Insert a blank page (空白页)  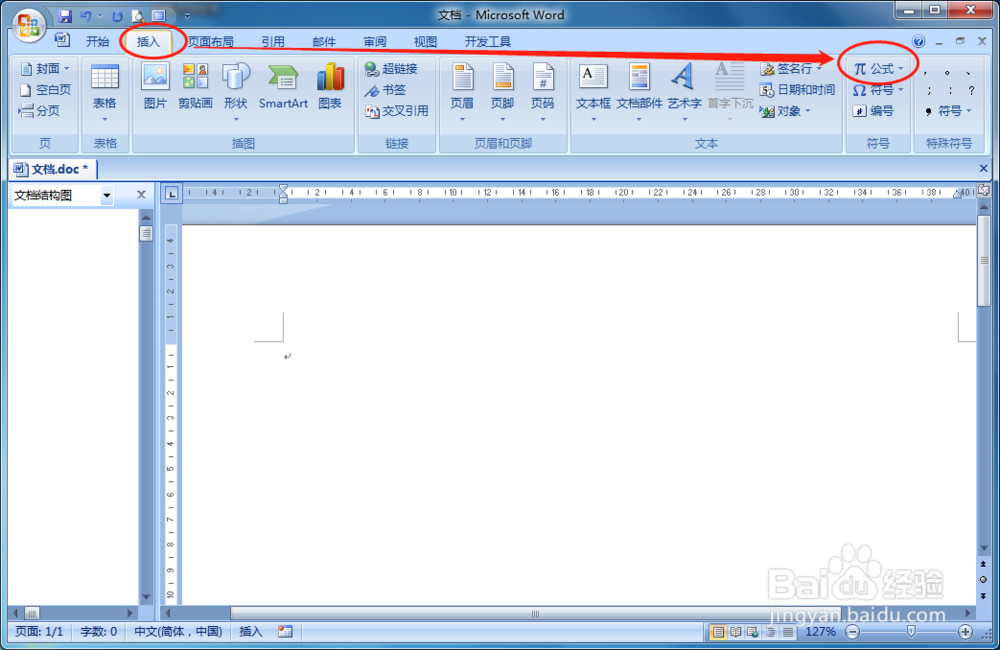point(45,89)
